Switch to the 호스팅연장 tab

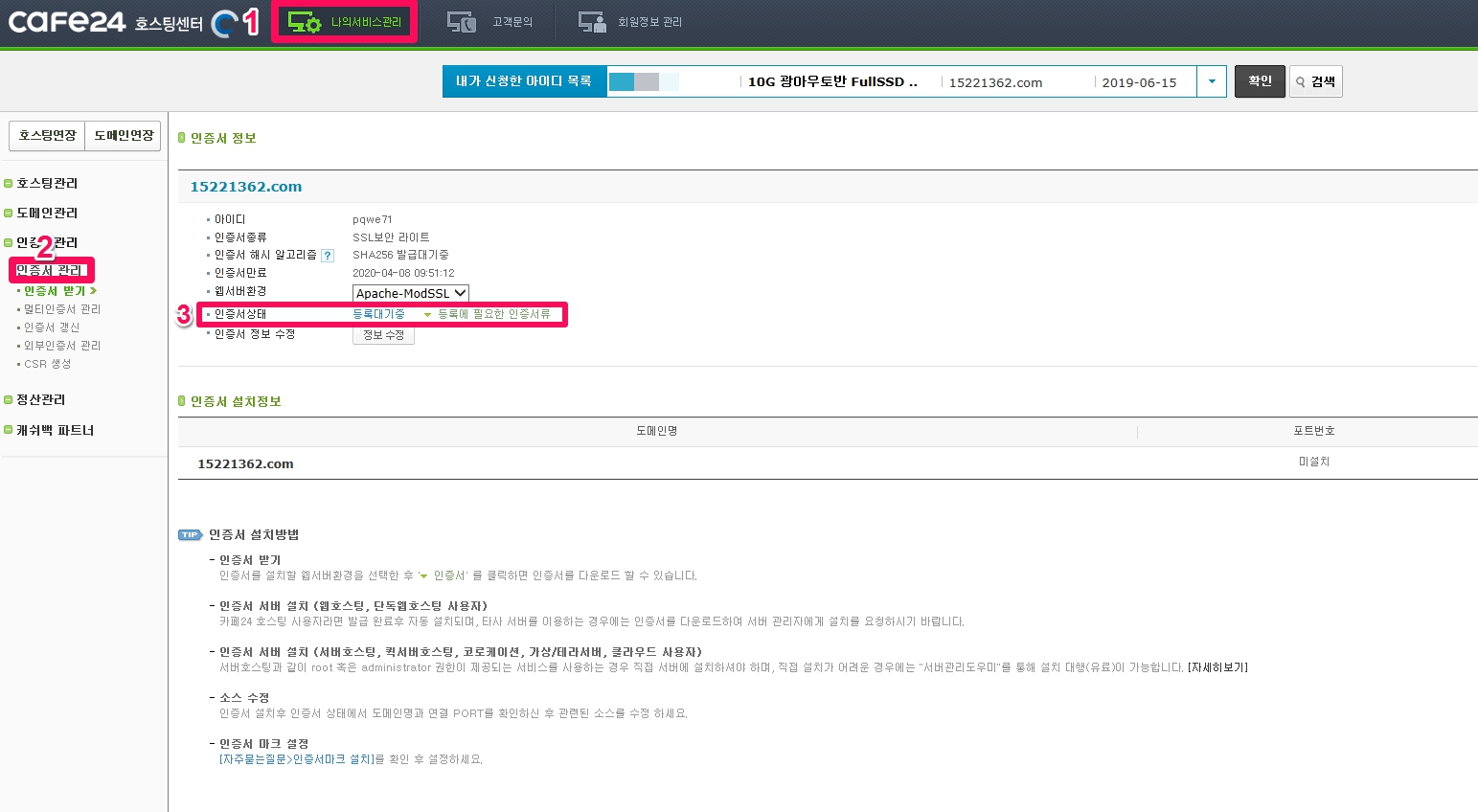point(47,136)
